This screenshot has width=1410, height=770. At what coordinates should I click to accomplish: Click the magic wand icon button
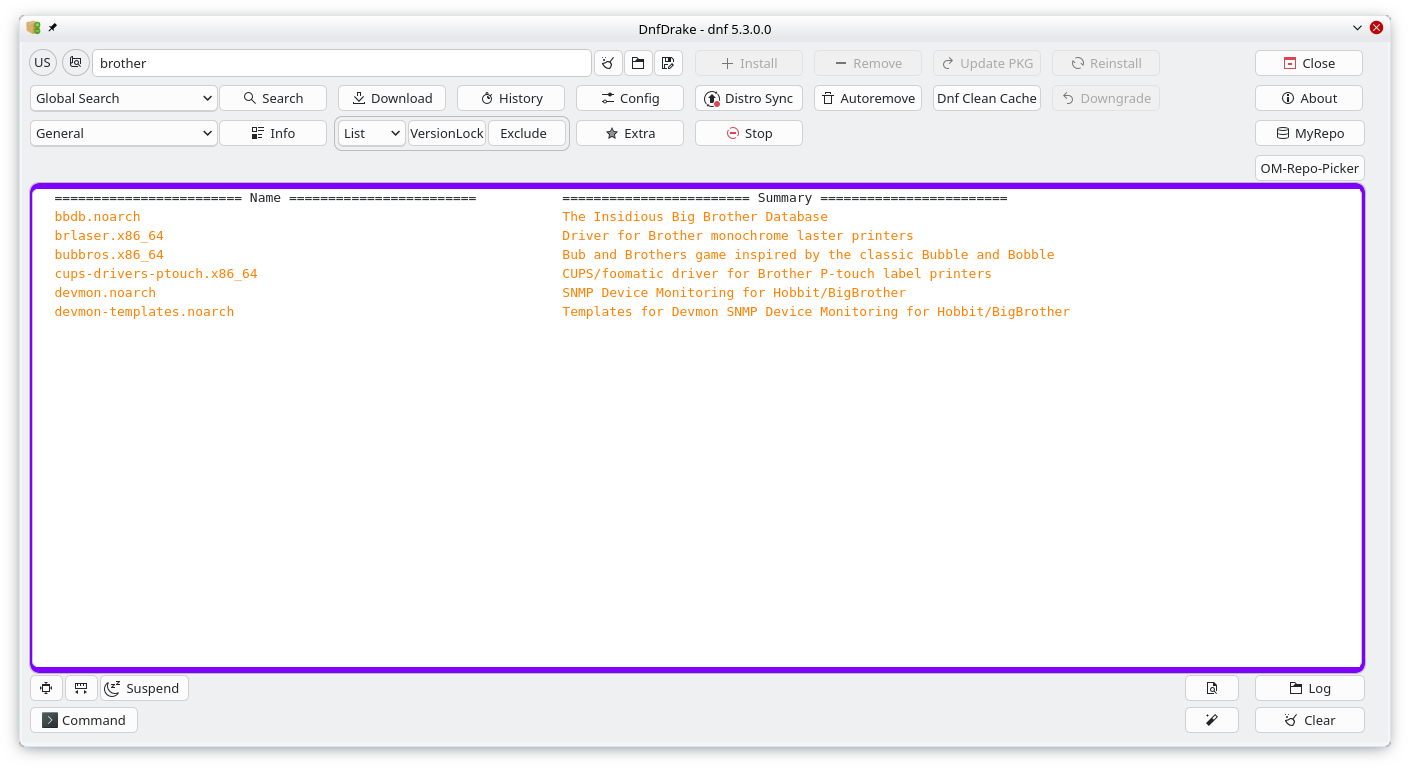[1211, 720]
